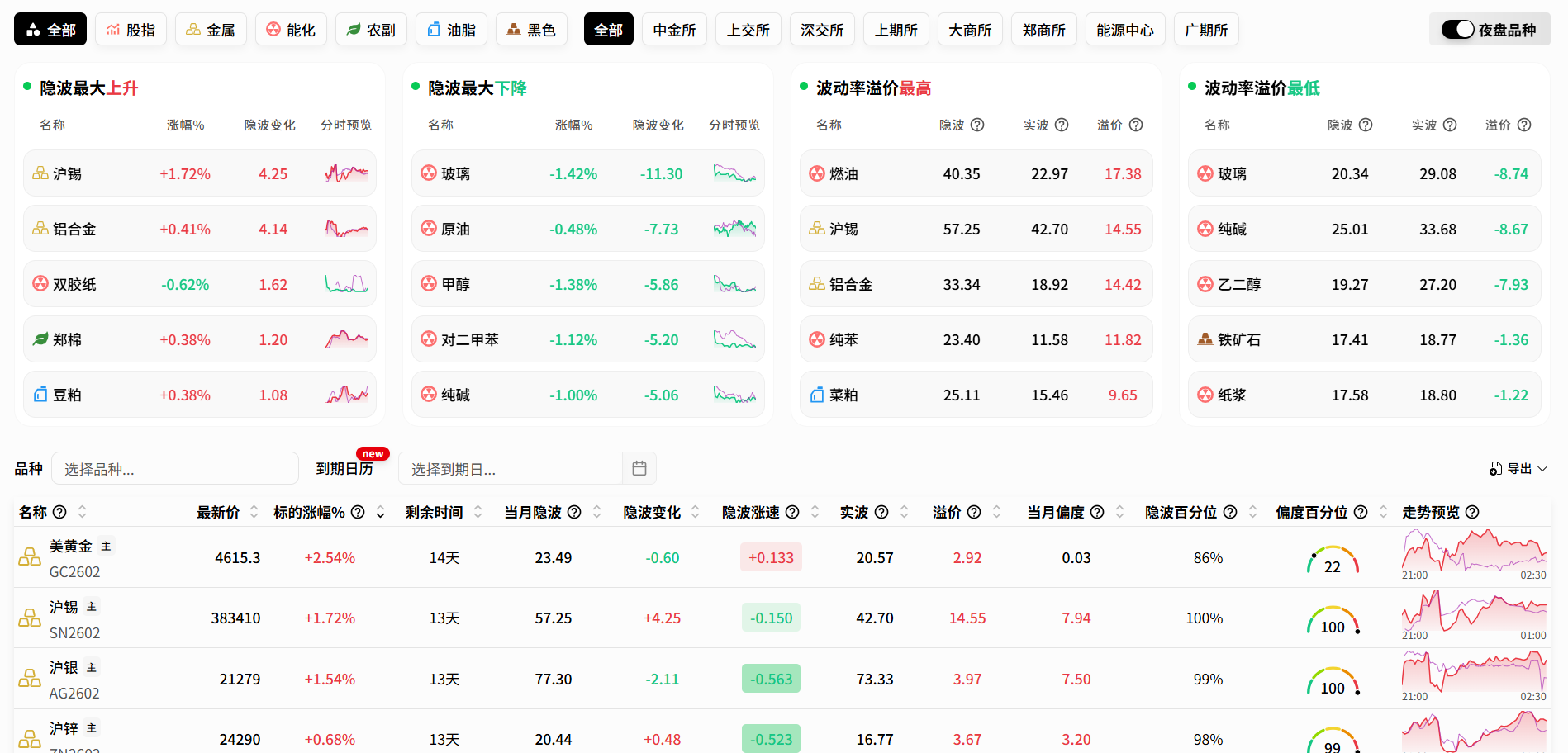Click help icon beside 当月偏度 header

1097,512
